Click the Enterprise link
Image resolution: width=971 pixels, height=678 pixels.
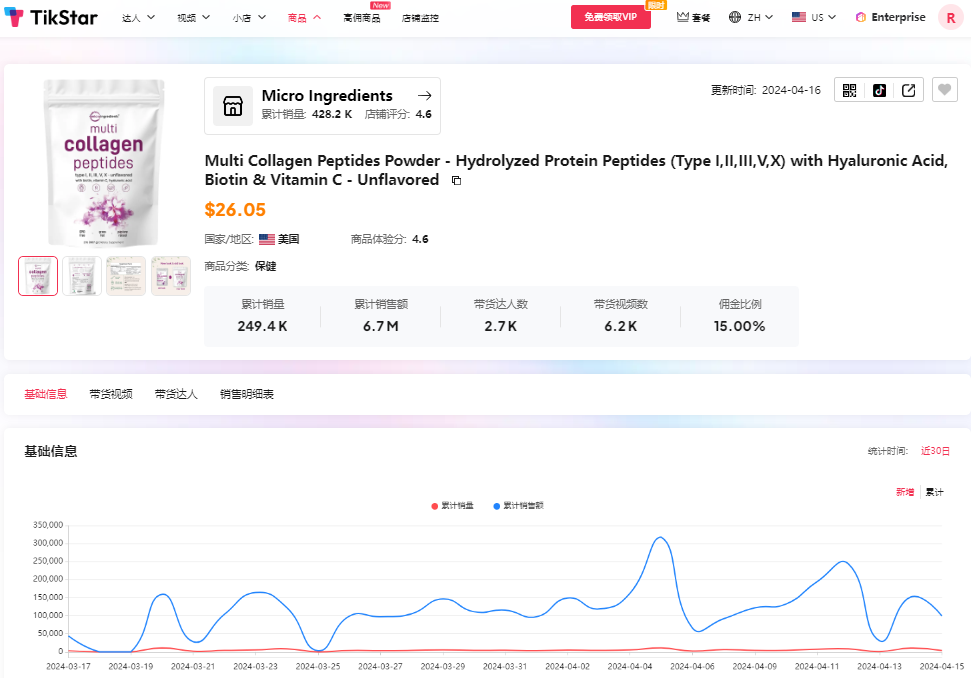tap(898, 17)
